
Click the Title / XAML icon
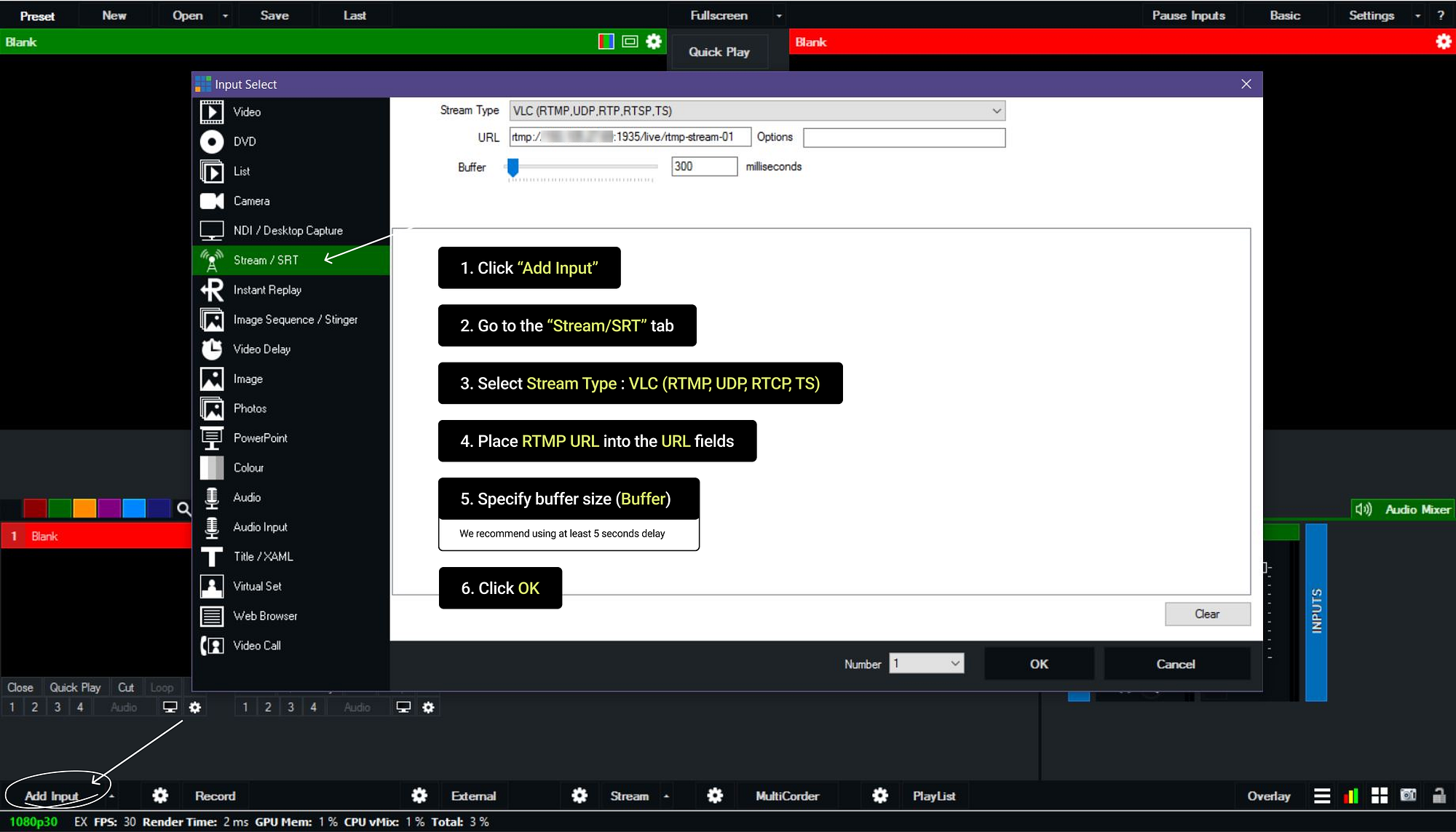(x=212, y=557)
